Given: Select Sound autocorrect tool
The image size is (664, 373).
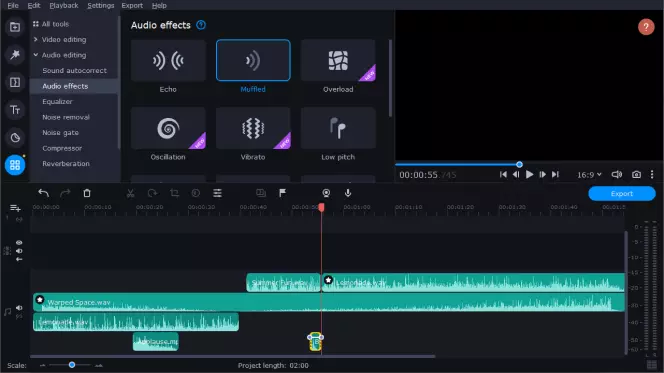Looking at the screenshot, I should 74,71.
